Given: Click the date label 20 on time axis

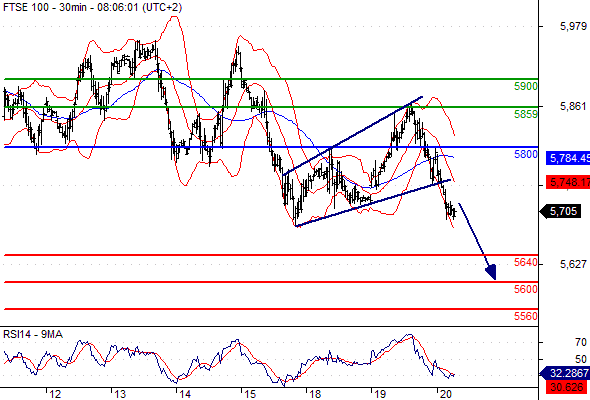Looking at the screenshot, I should pyautogui.click(x=446, y=394).
